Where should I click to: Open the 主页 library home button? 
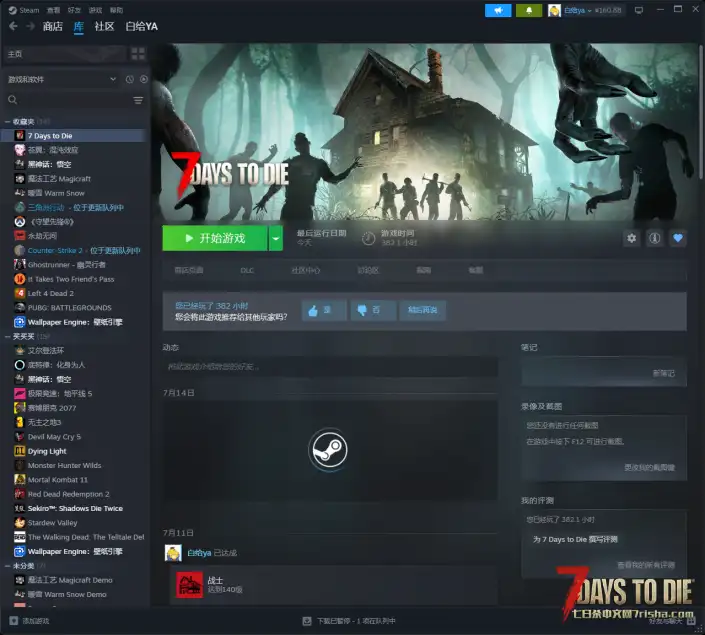pyautogui.click(x=64, y=54)
